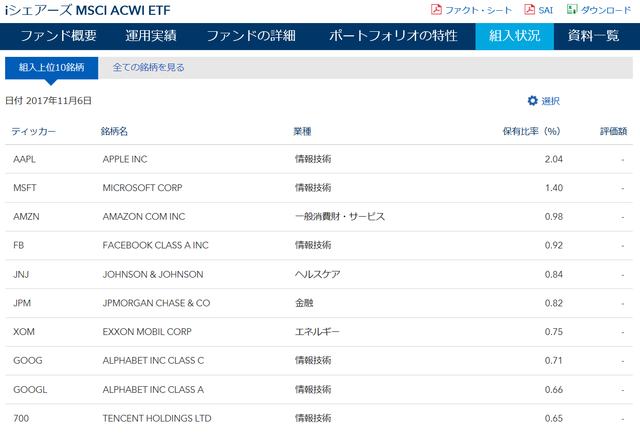Click the 0.65 weight value

[x=553, y=418]
